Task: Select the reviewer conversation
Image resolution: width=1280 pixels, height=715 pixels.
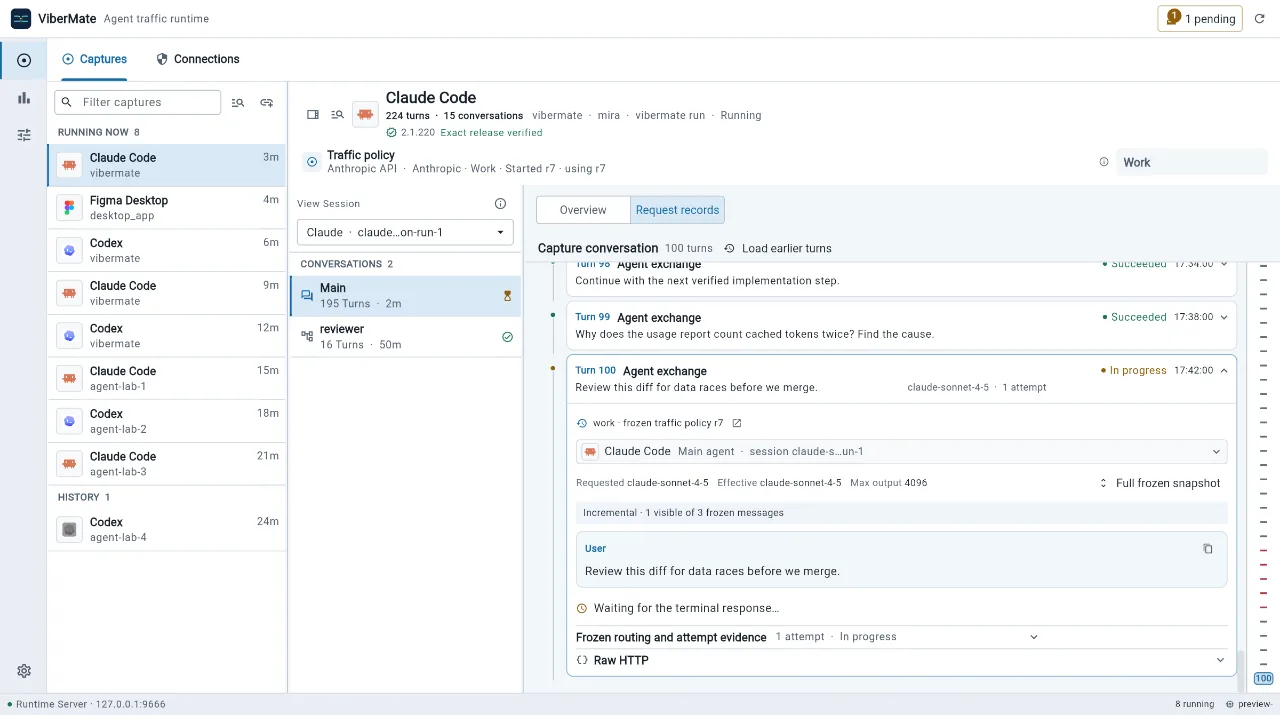Action: [405, 337]
